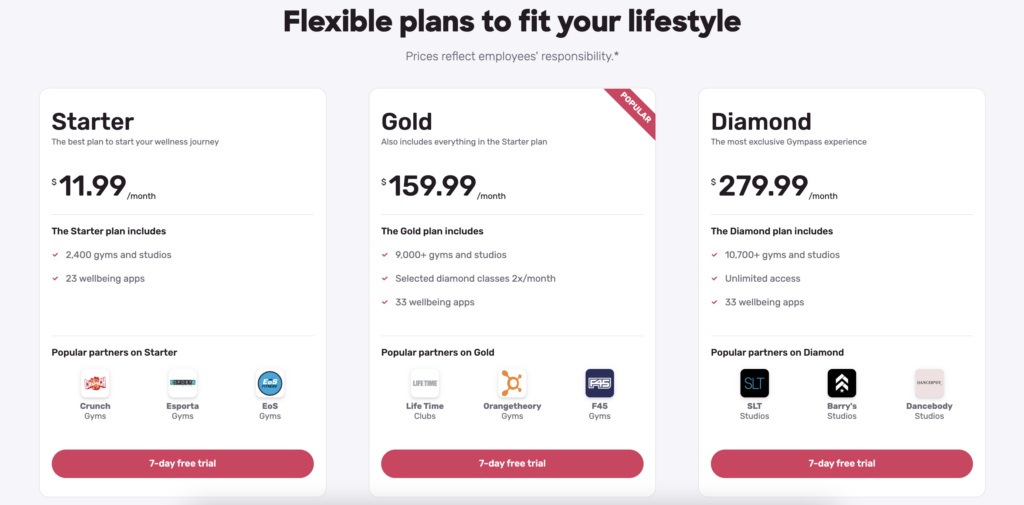Screen dimensions: 1024x505
Task: Start the Starter plan 7-day free trial
Action: click(183, 463)
